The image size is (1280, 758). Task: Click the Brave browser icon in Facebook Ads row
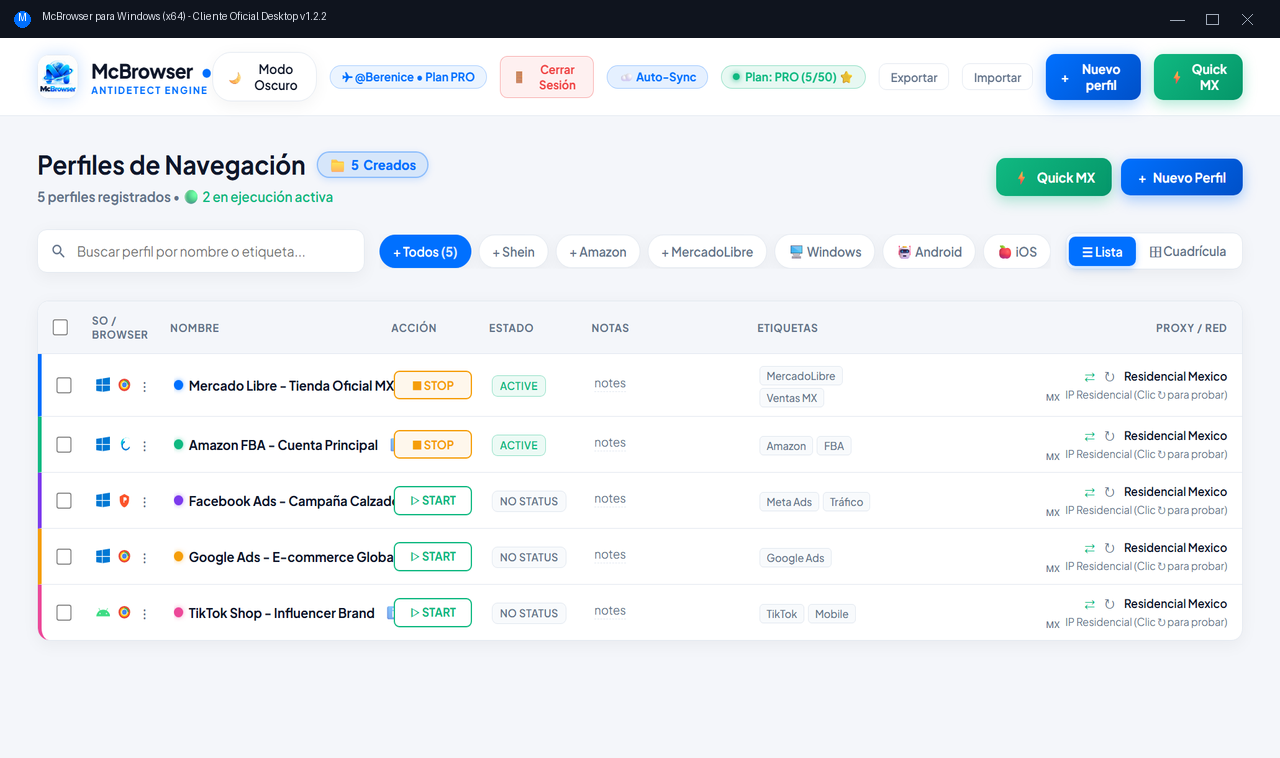pyautogui.click(x=124, y=500)
